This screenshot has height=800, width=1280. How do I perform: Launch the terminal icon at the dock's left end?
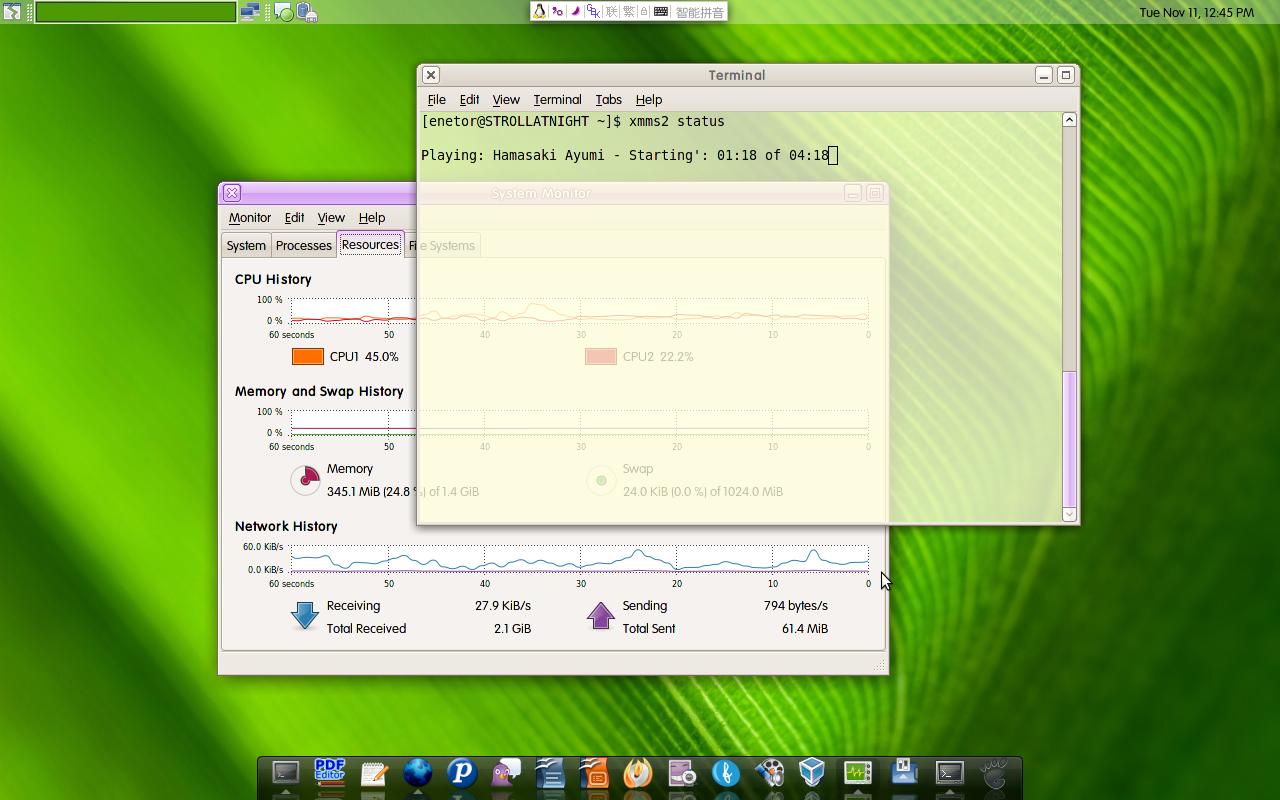(286, 773)
